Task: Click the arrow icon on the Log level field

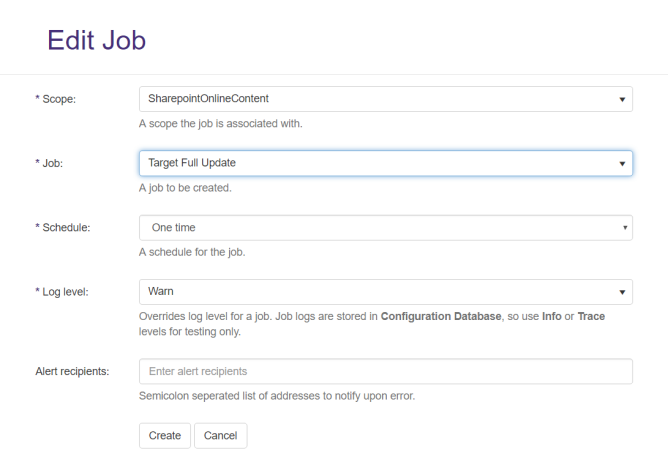Action: (x=622, y=293)
